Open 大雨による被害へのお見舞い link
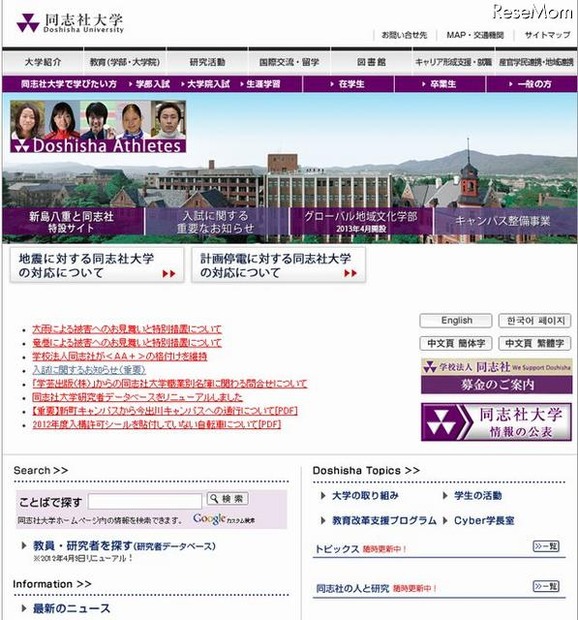578x620 pixels. (127, 329)
